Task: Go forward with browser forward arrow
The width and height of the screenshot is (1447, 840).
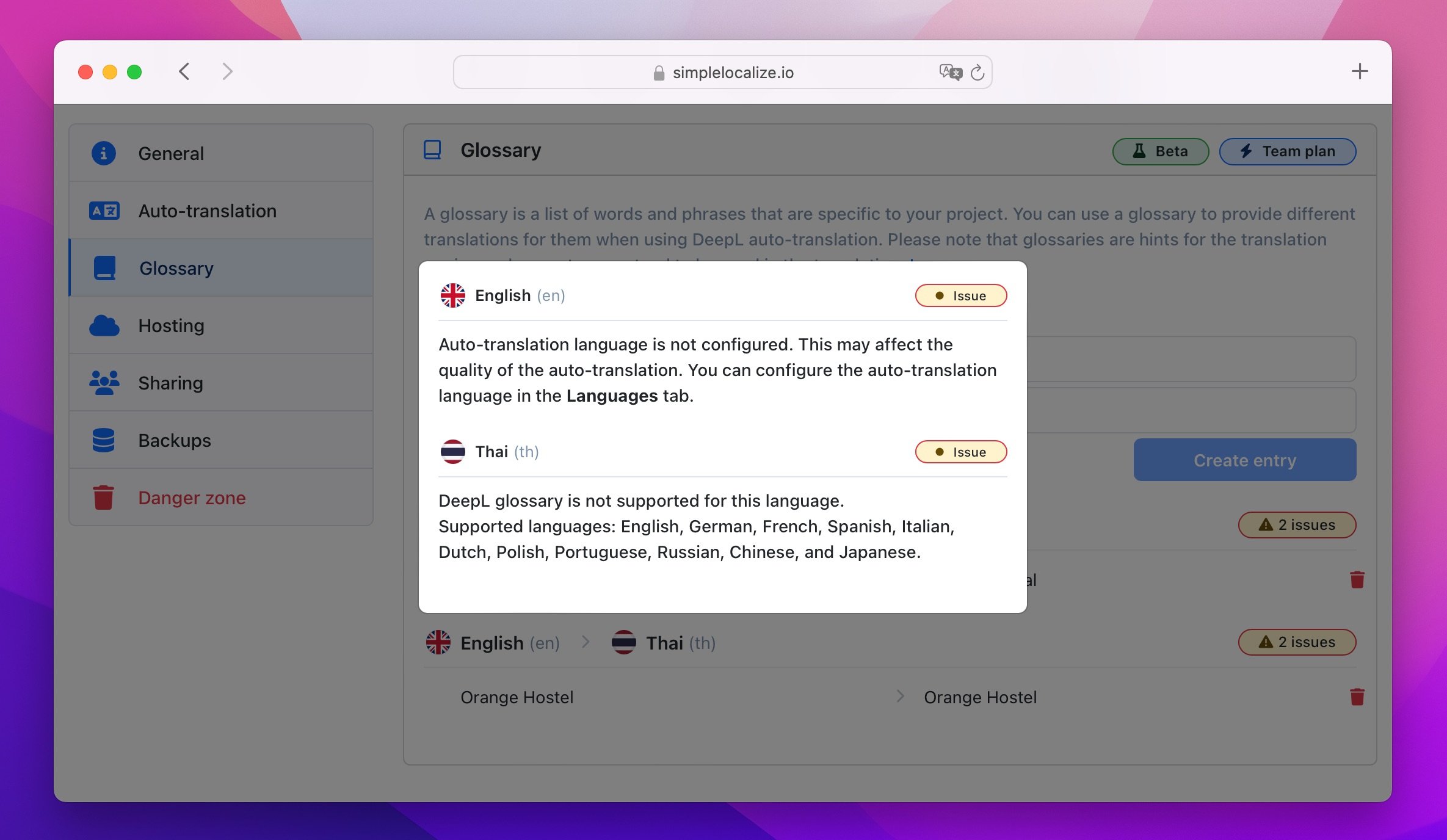Action: point(227,71)
